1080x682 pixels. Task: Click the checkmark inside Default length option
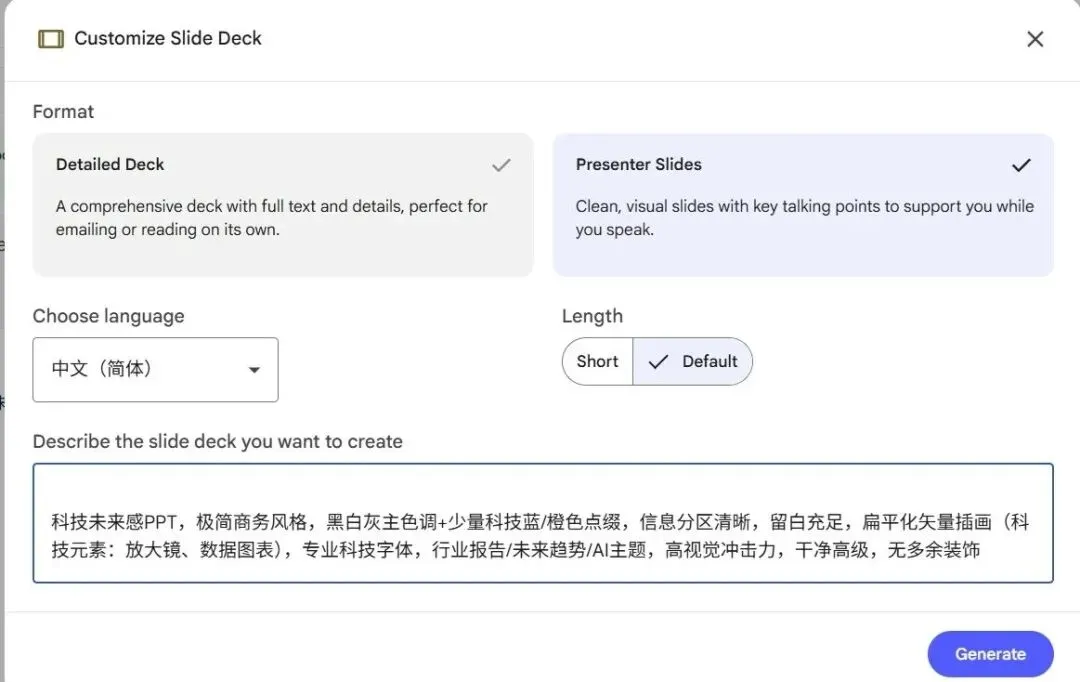pos(658,362)
